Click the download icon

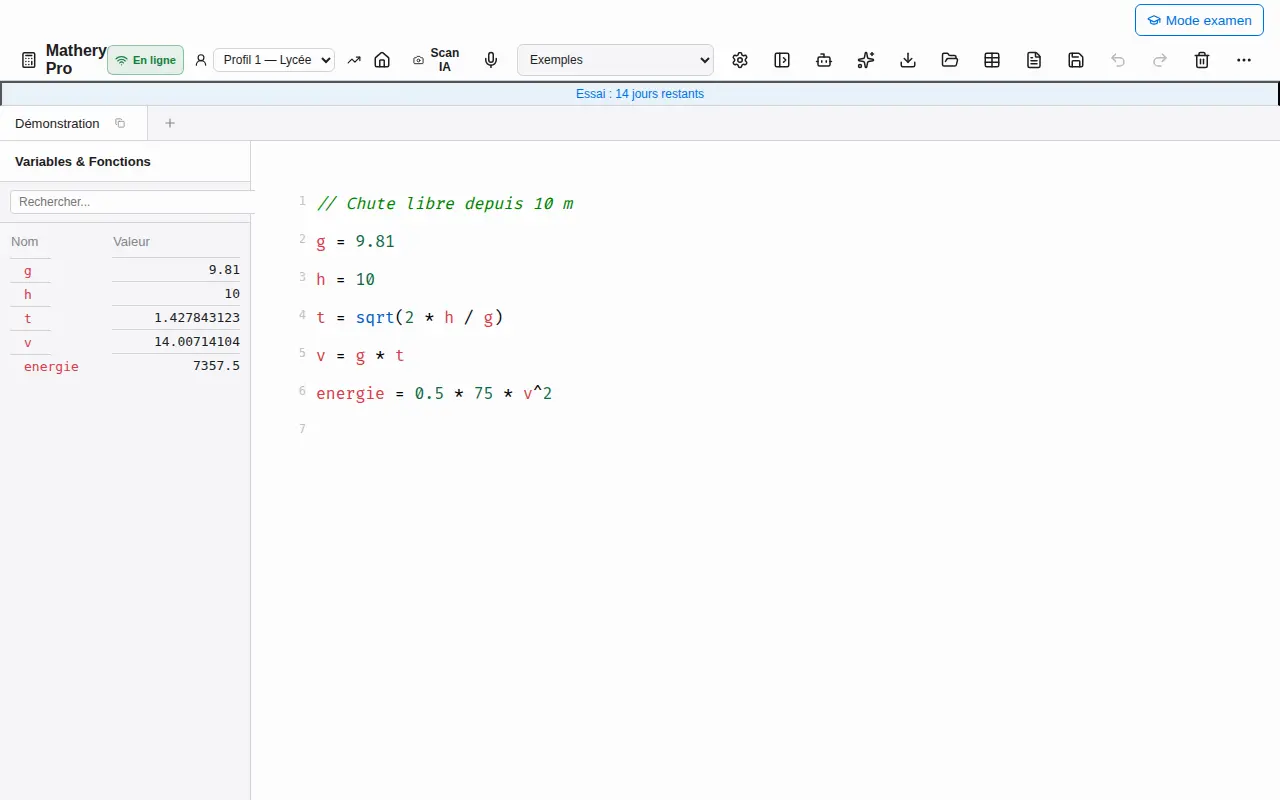908,60
